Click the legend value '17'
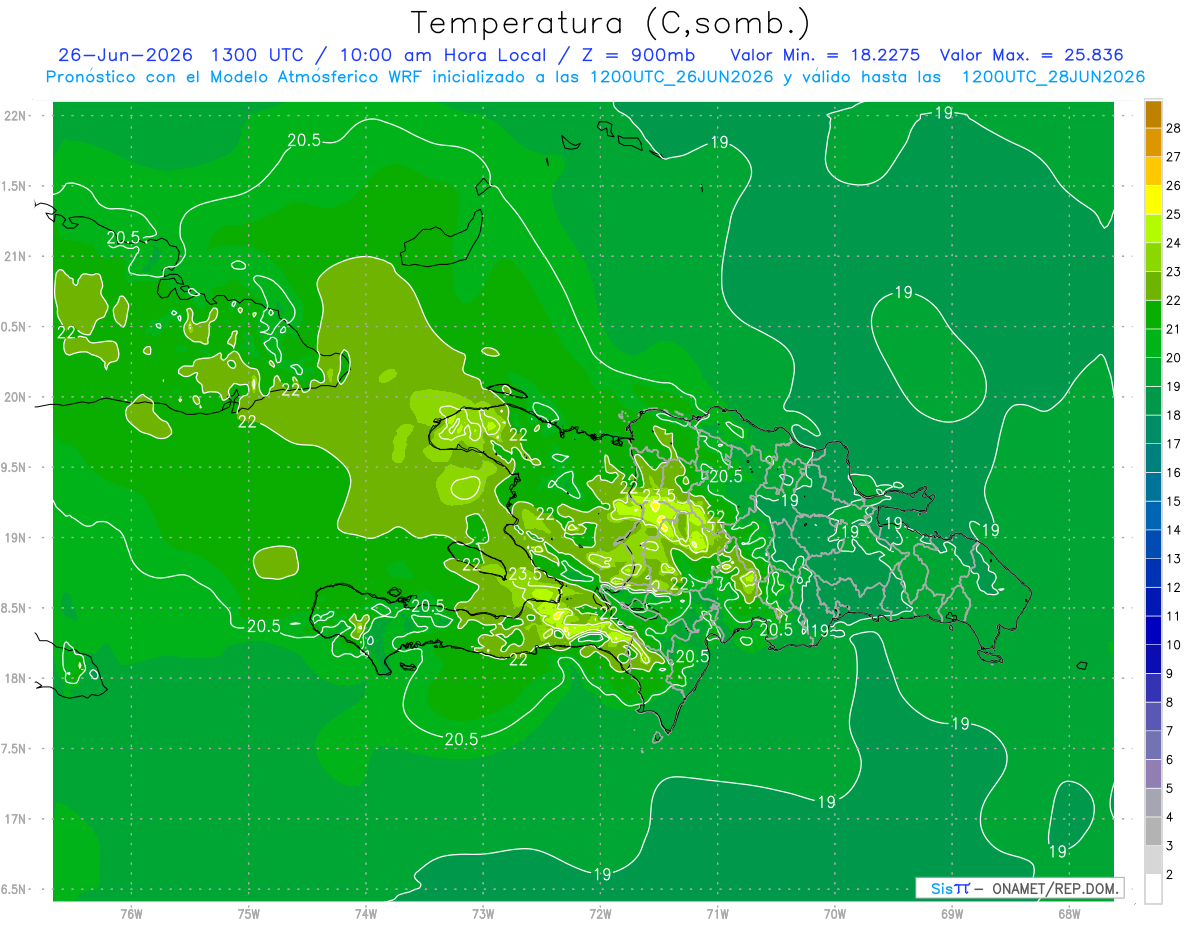1200x927 pixels. tap(1174, 443)
